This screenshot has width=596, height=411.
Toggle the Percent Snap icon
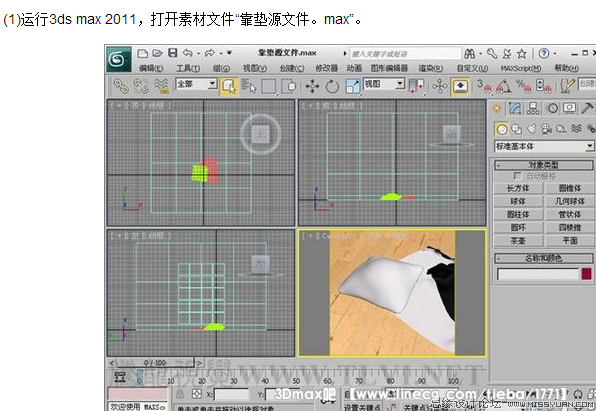523,86
